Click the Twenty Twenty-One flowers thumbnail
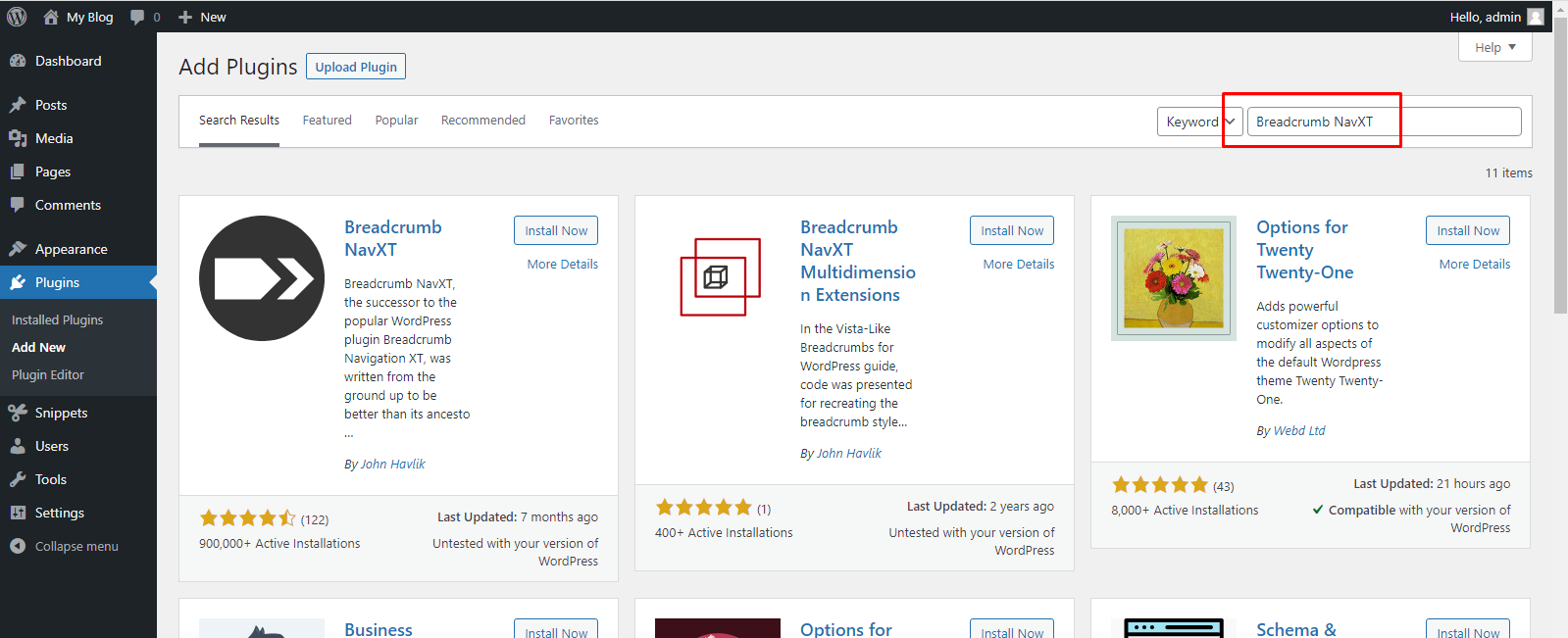The width and height of the screenshot is (1568, 638). [x=1174, y=278]
